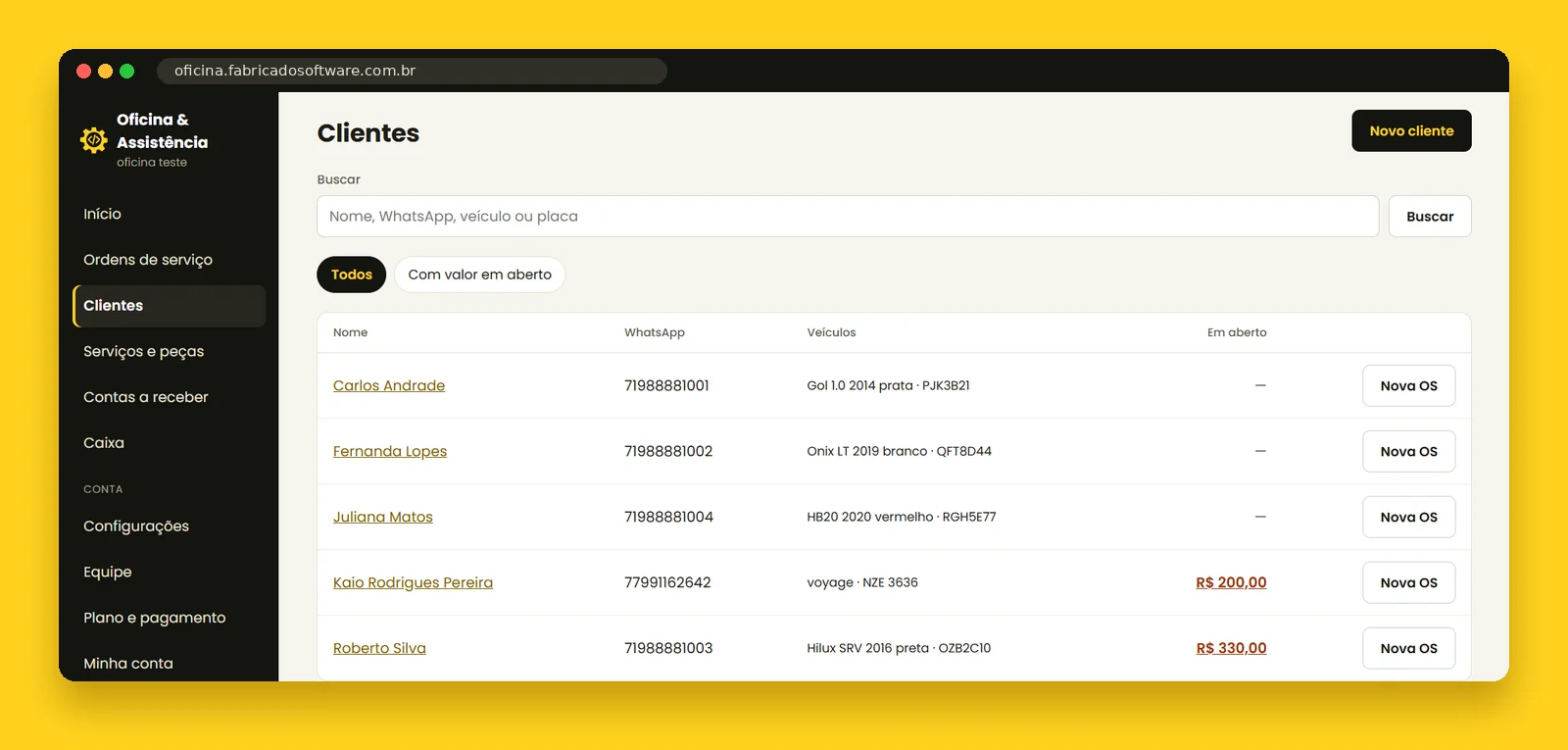View Juliana Matos client details
The image size is (1568, 750).
383,517
